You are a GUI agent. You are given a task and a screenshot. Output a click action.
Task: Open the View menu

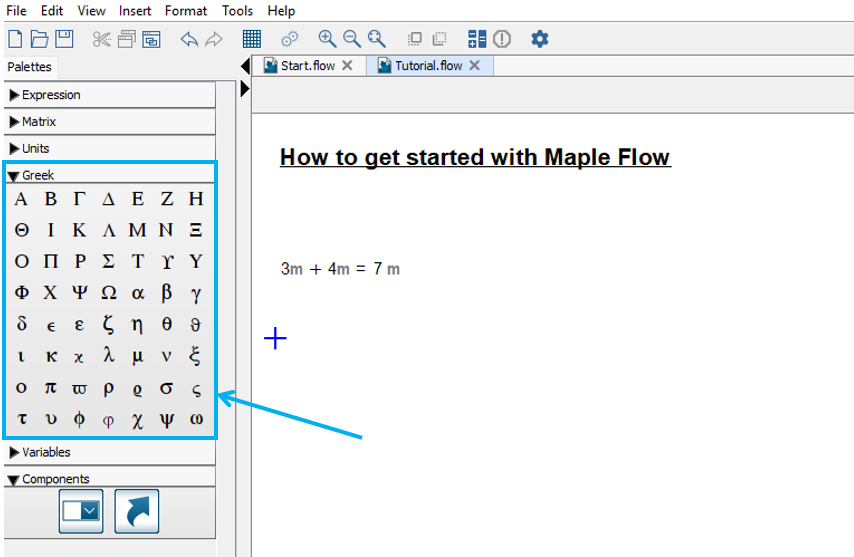(92, 11)
